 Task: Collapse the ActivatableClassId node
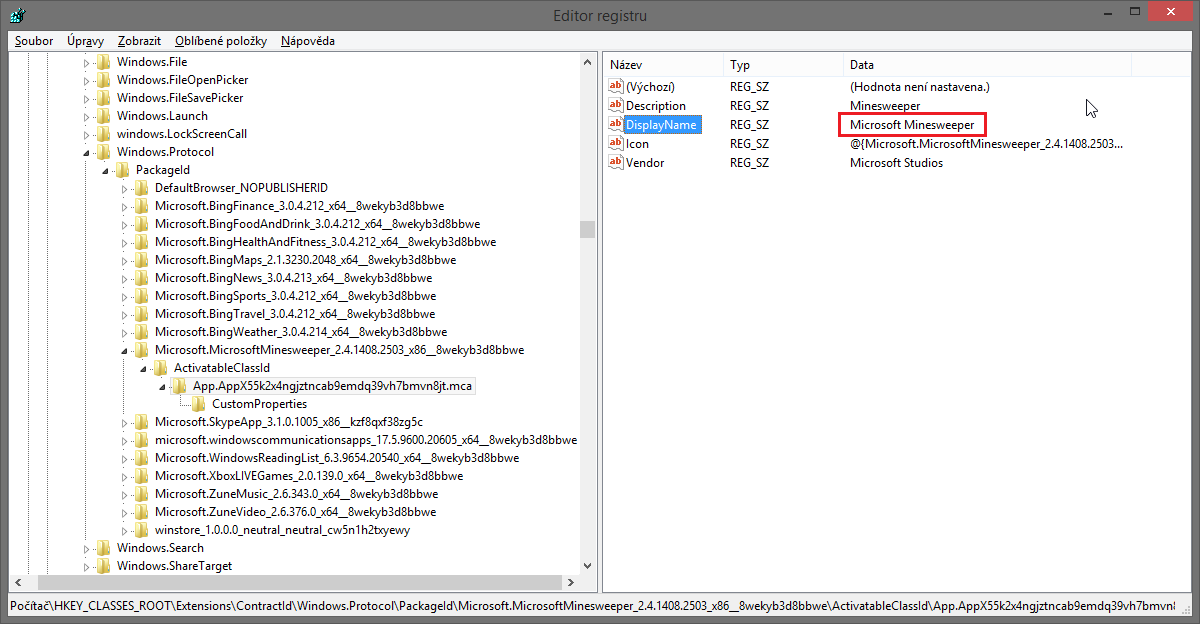click(143, 369)
